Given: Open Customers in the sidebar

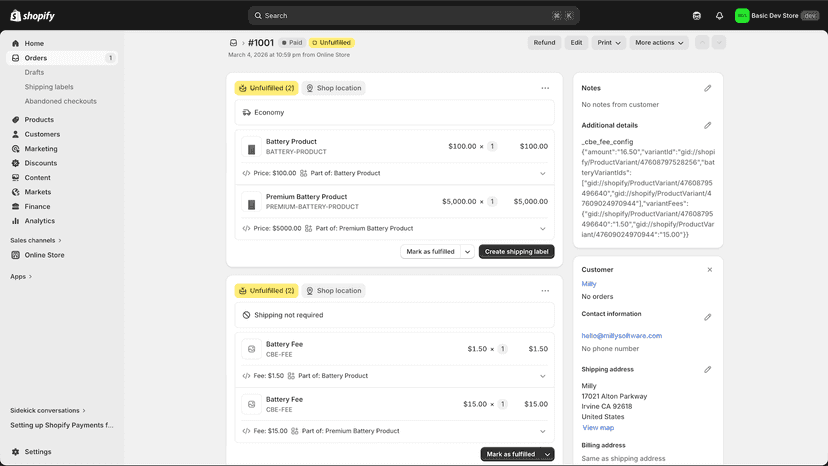Looking at the screenshot, I should pyautogui.click(x=42, y=134).
